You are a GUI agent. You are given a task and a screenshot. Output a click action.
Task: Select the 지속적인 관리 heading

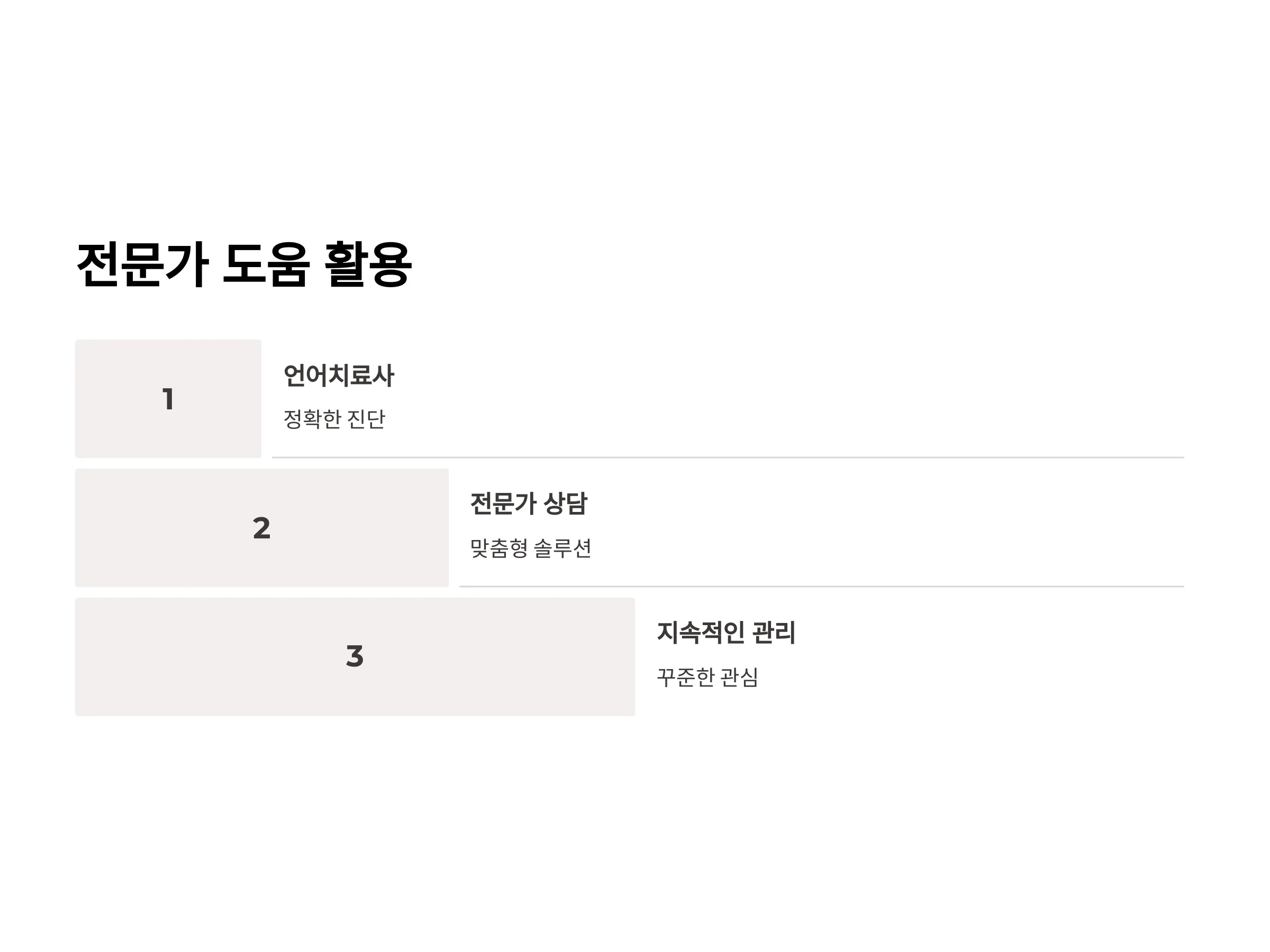[x=725, y=633]
